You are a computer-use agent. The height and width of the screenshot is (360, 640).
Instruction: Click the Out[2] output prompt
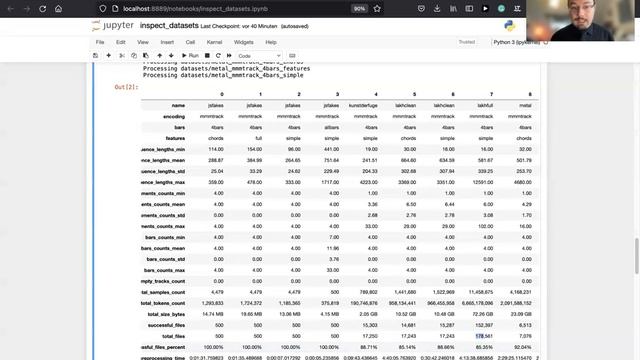click(x=127, y=87)
